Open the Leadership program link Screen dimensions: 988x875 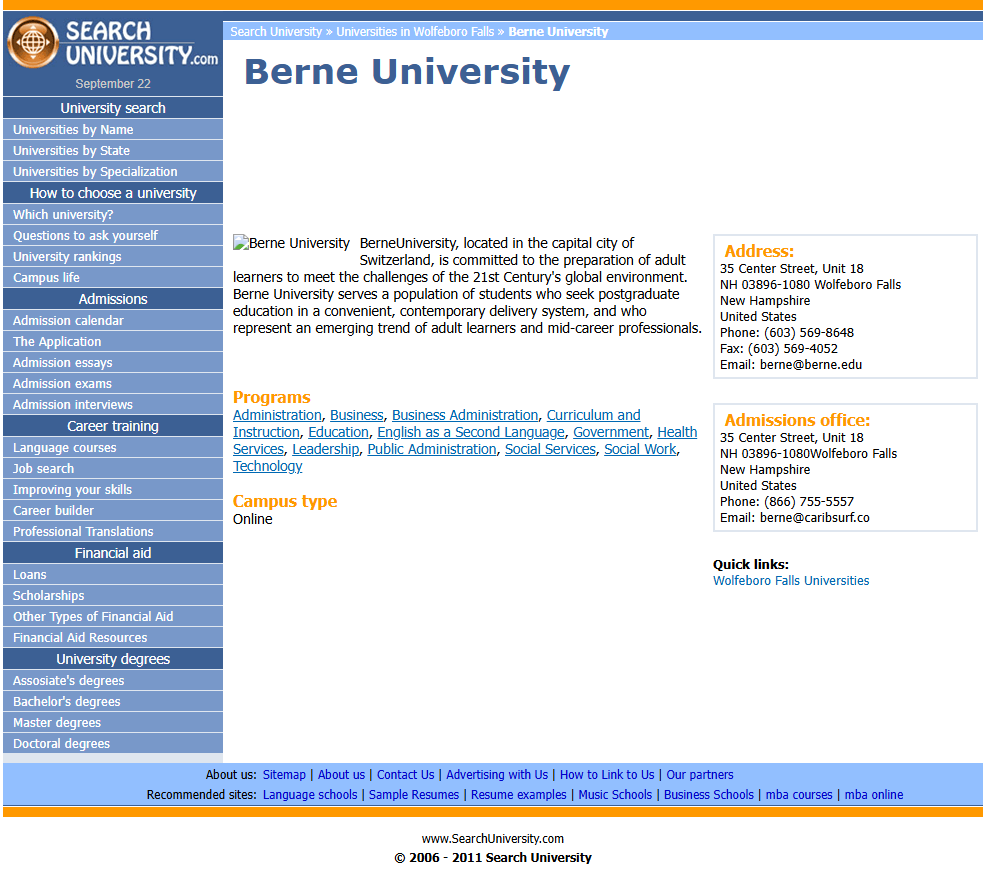click(x=325, y=450)
